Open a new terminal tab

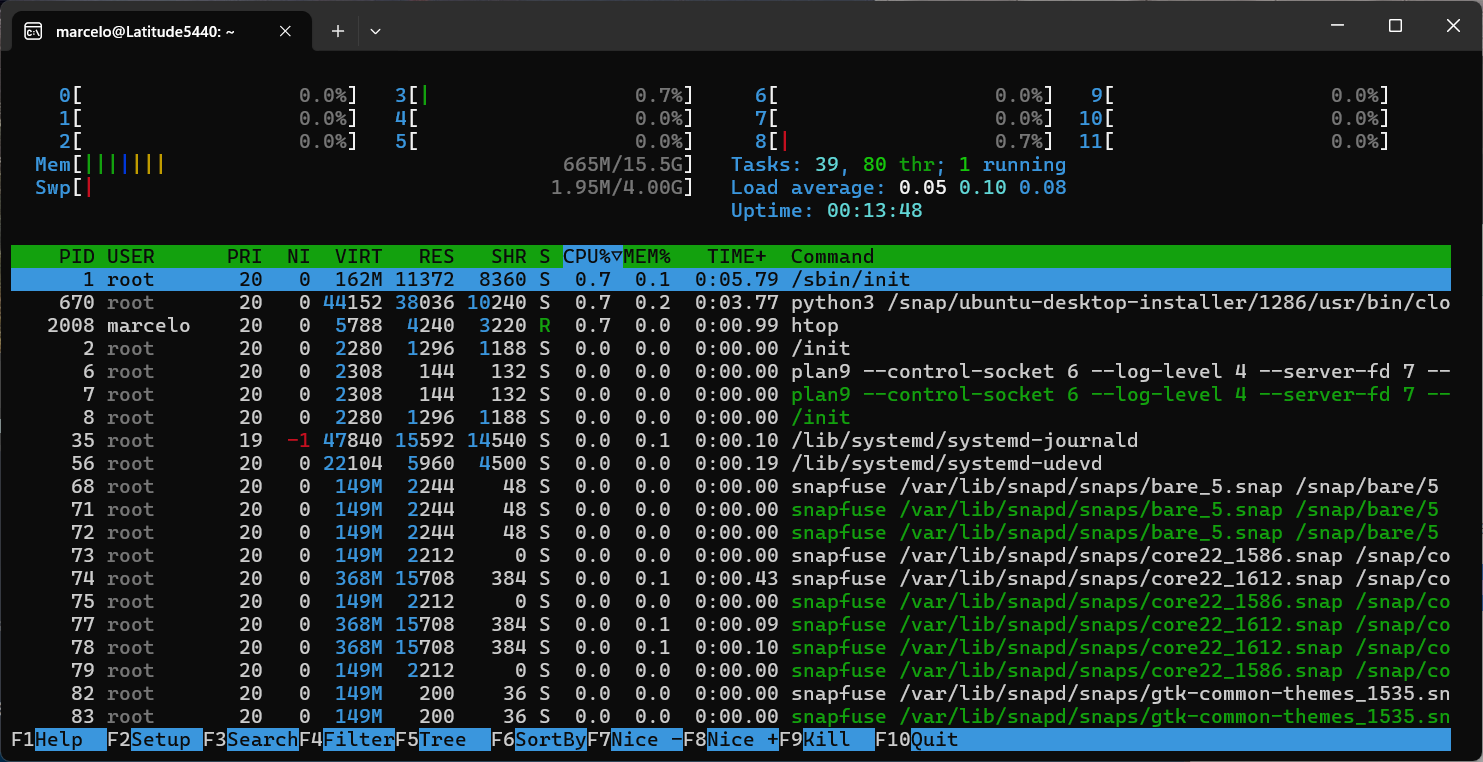pyautogui.click(x=338, y=31)
